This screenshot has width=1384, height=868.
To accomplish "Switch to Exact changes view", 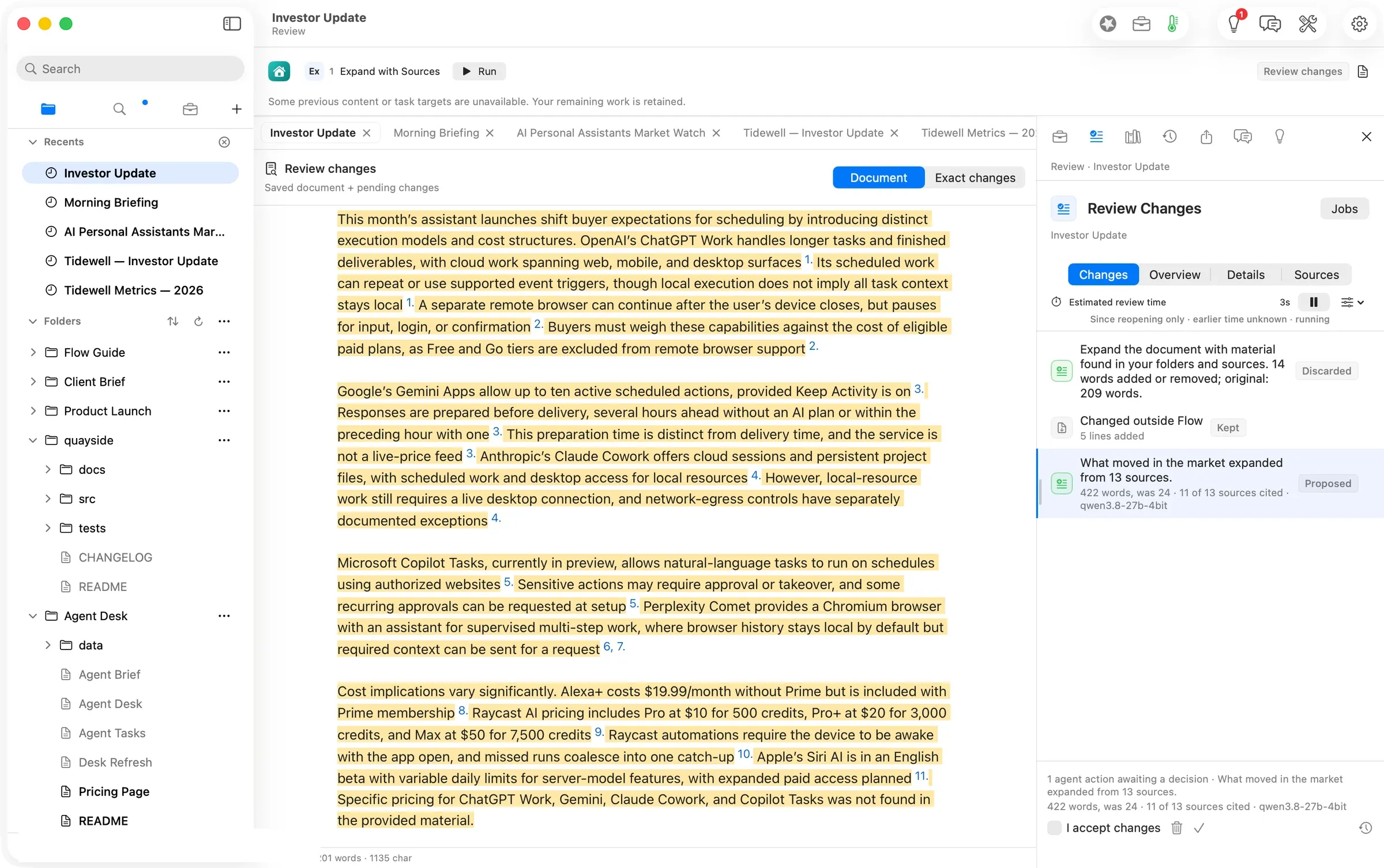I will click(x=975, y=178).
